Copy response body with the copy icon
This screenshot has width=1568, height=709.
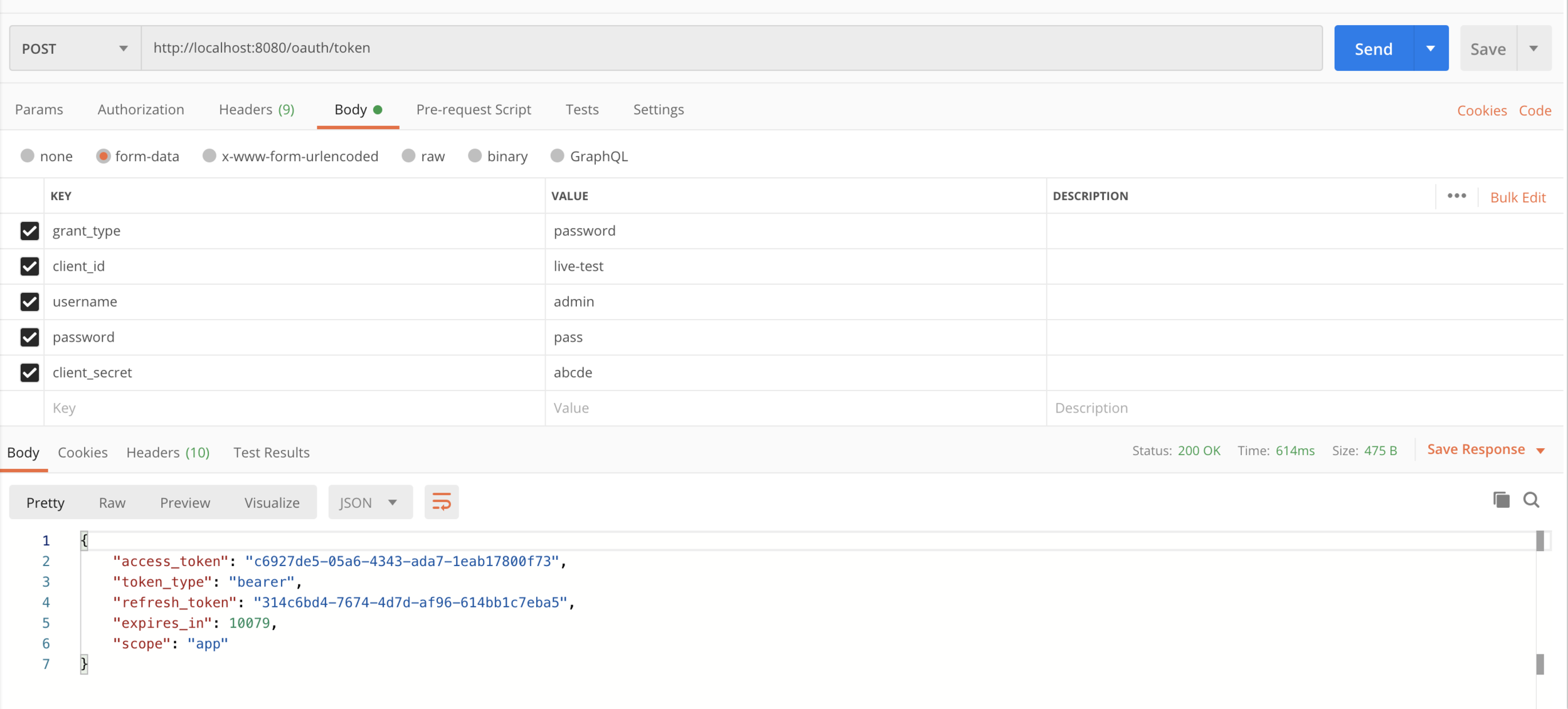1501,500
